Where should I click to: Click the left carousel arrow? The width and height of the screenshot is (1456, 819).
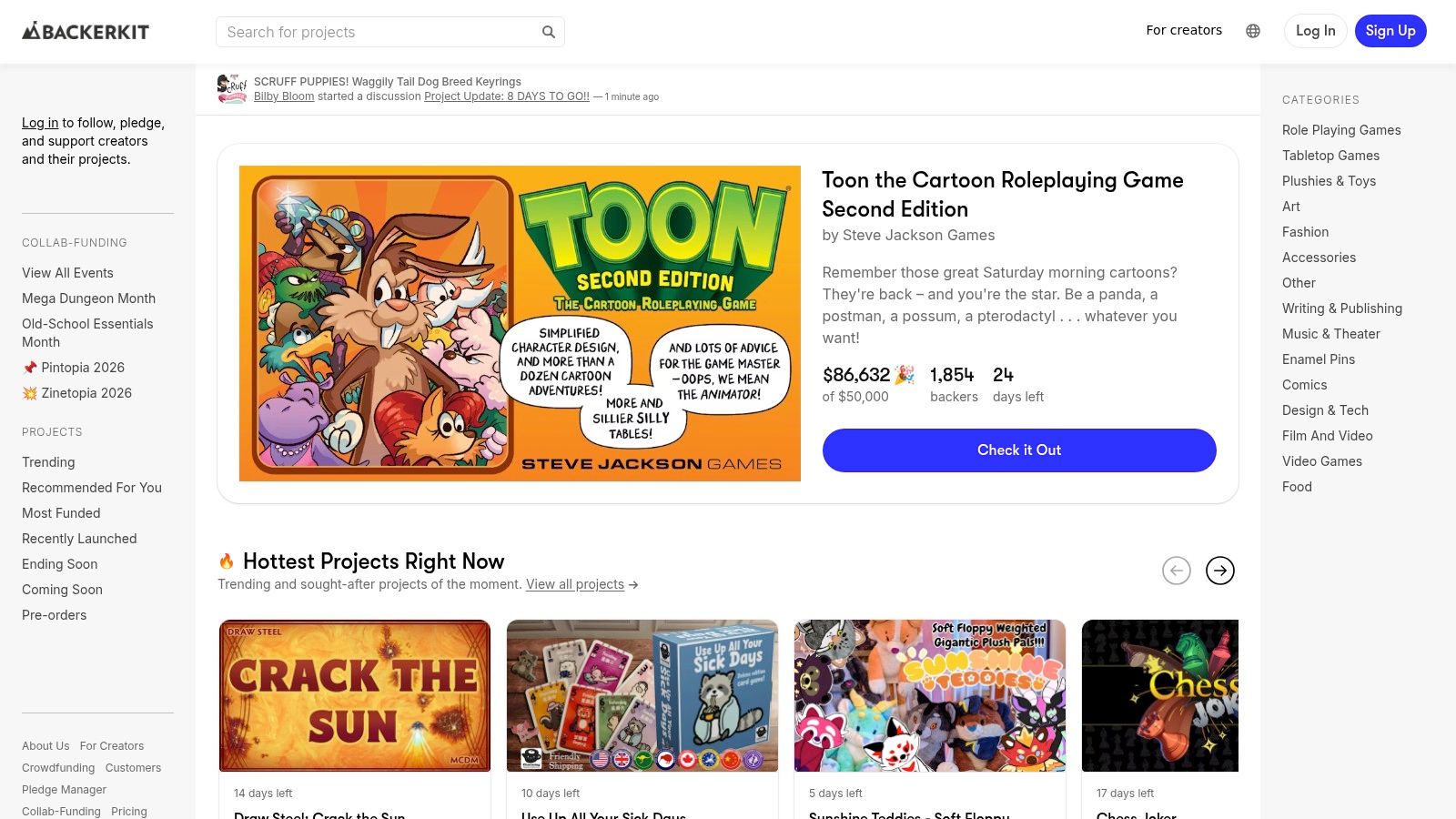click(1177, 571)
